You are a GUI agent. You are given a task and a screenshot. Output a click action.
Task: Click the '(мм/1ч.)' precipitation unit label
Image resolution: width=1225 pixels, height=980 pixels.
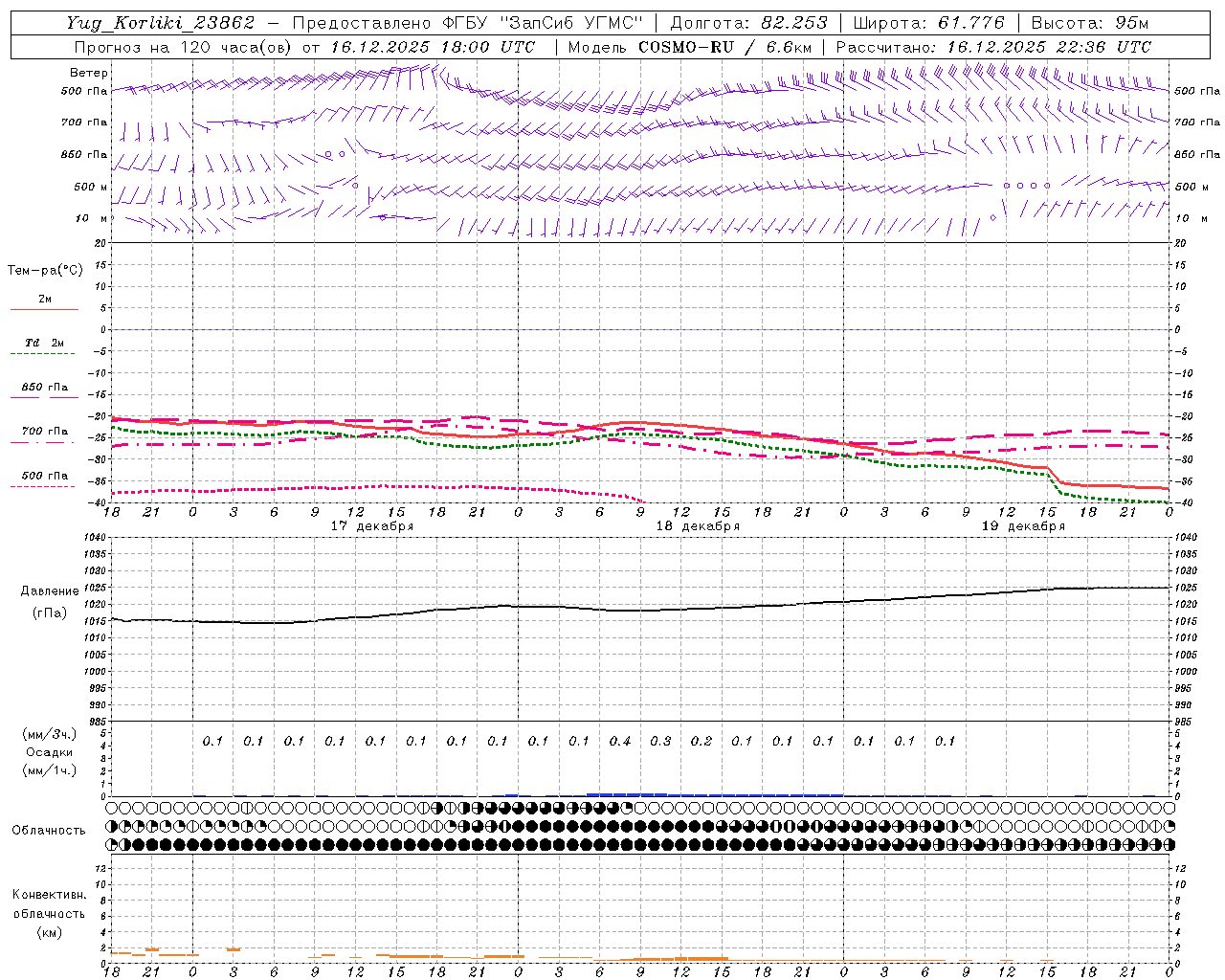click(x=50, y=770)
